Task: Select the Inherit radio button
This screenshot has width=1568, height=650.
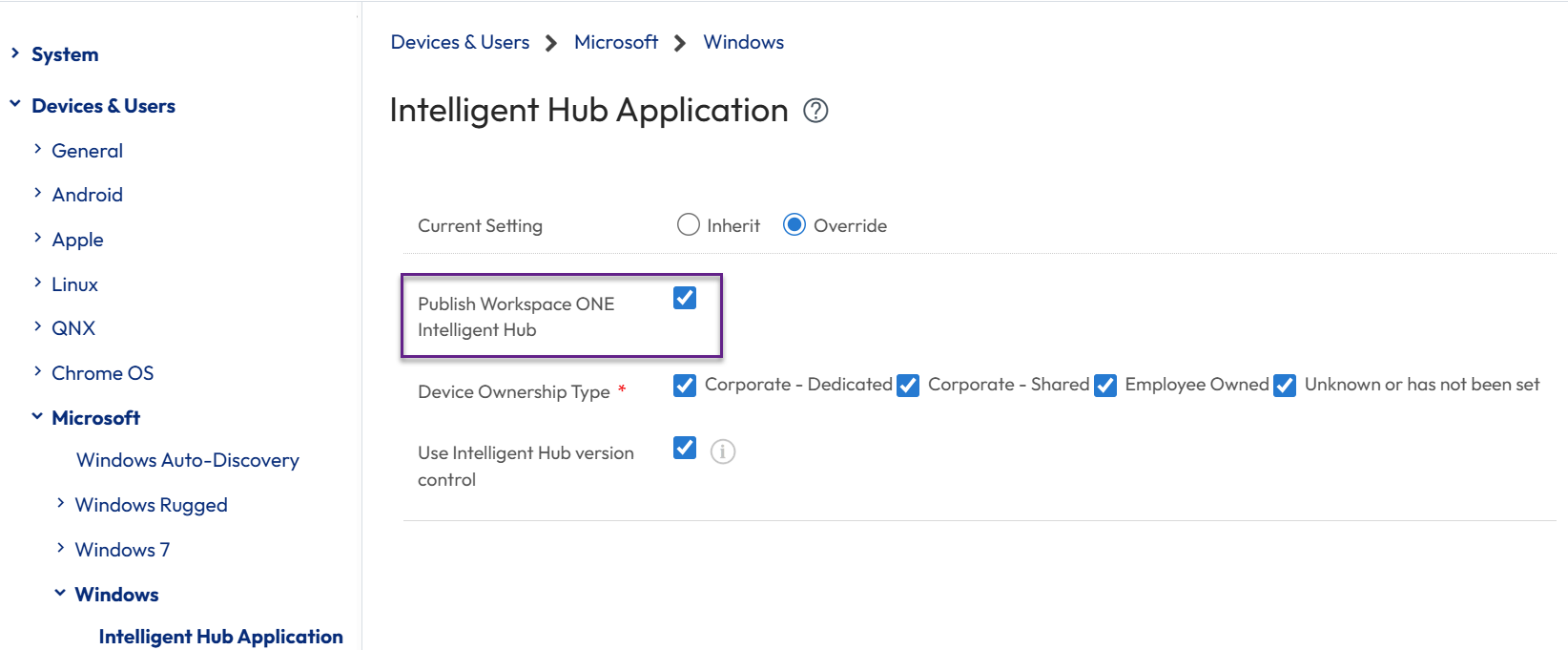Action: (x=688, y=225)
